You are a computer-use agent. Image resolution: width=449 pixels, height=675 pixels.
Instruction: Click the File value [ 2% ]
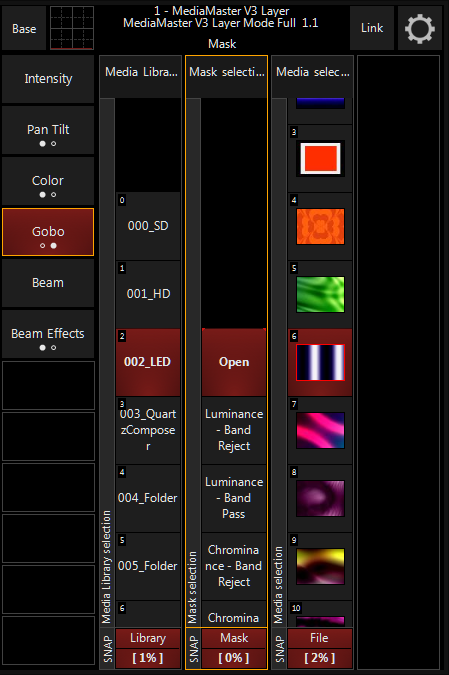(x=320, y=658)
